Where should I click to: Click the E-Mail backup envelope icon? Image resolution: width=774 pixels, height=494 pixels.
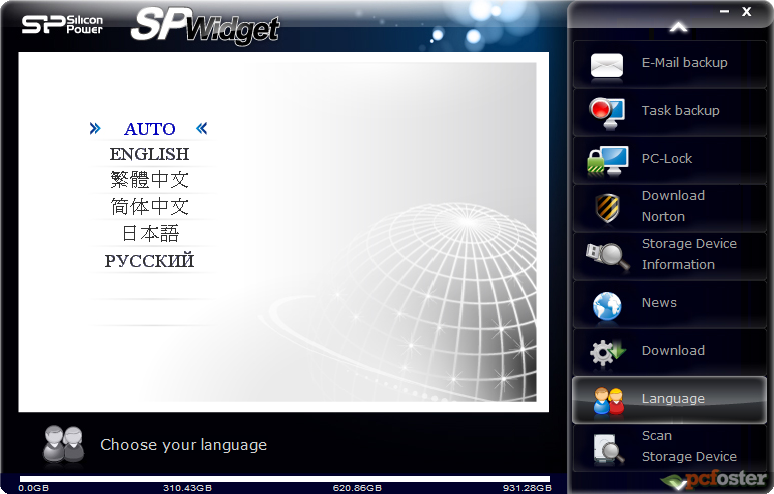click(607, 65)
